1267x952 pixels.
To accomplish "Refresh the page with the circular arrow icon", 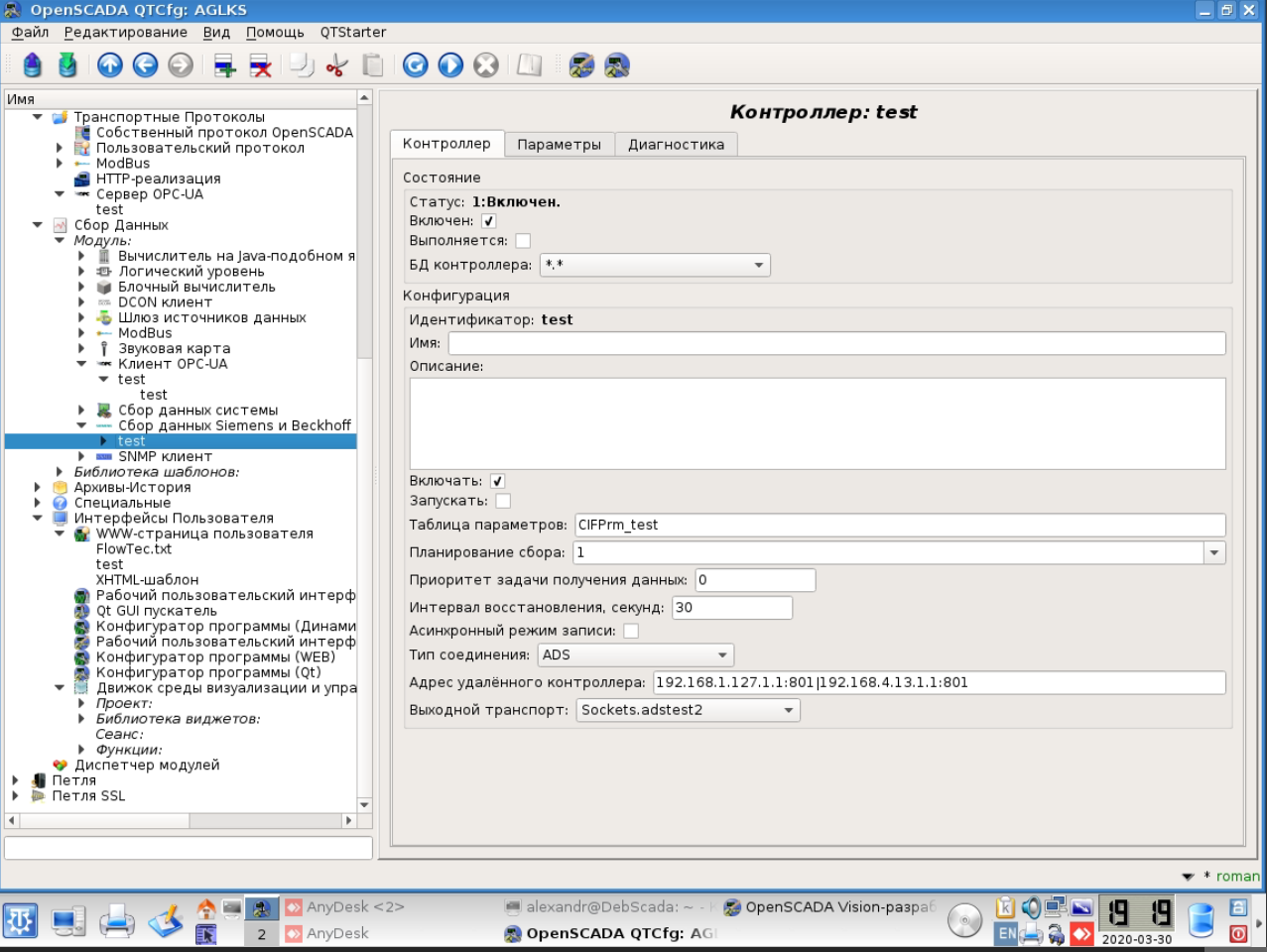I will [x=416, y=65].
